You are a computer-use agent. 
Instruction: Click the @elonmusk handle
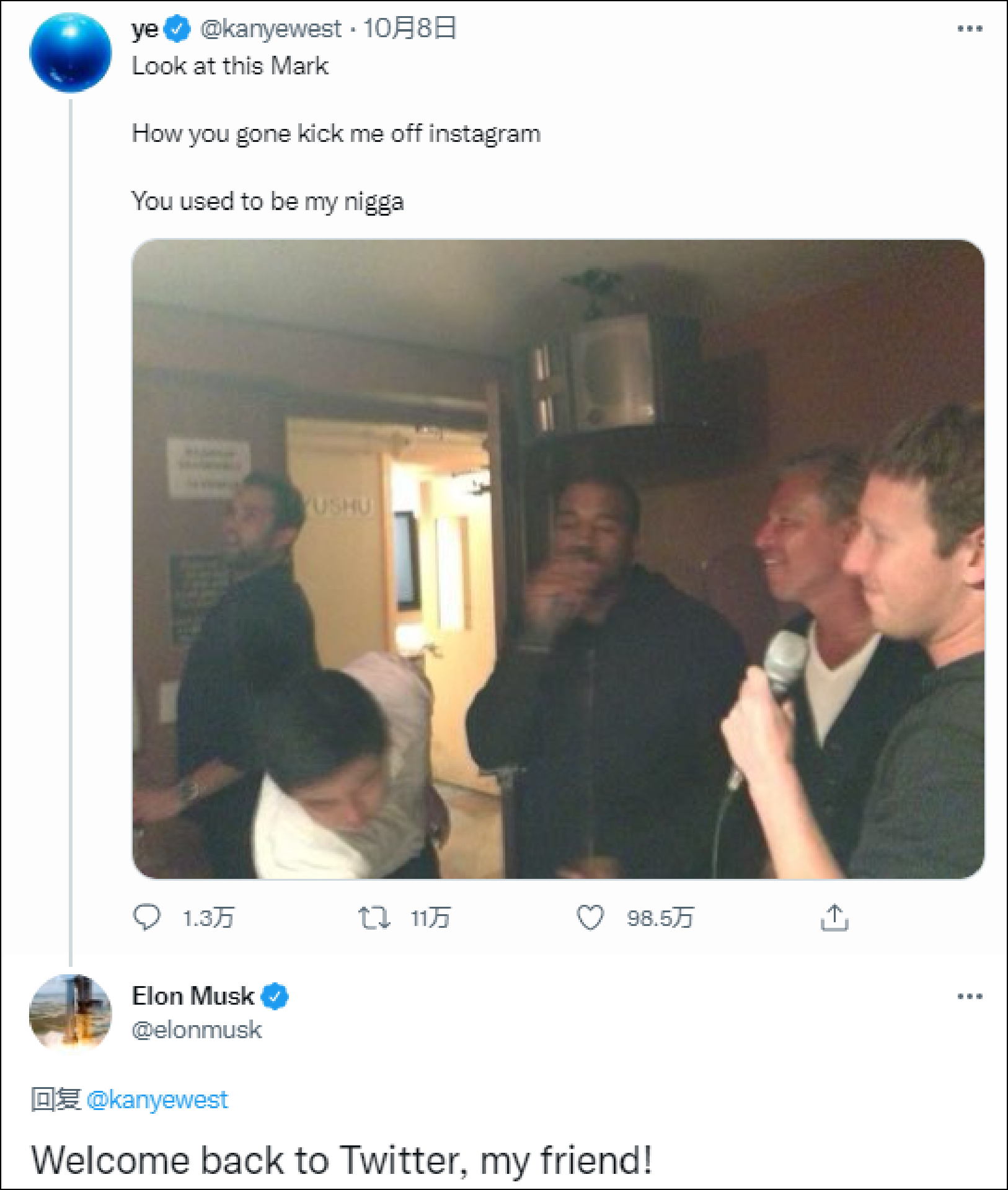(x=197, y=1030)
